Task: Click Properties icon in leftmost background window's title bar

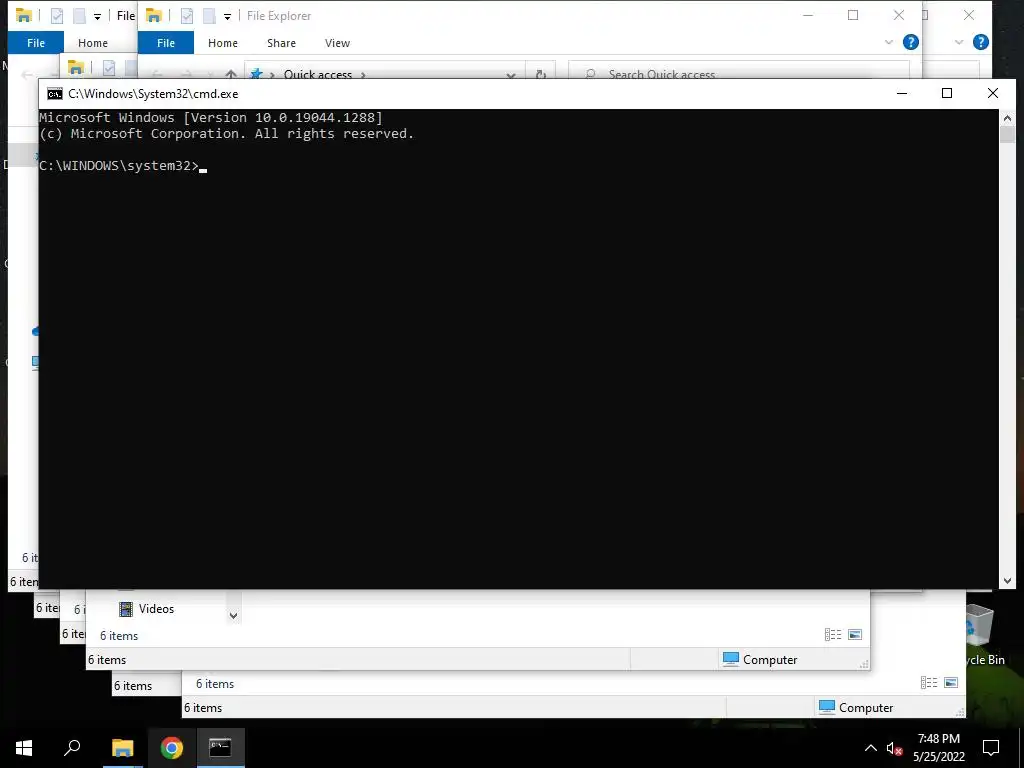Action: pos(57,16)
